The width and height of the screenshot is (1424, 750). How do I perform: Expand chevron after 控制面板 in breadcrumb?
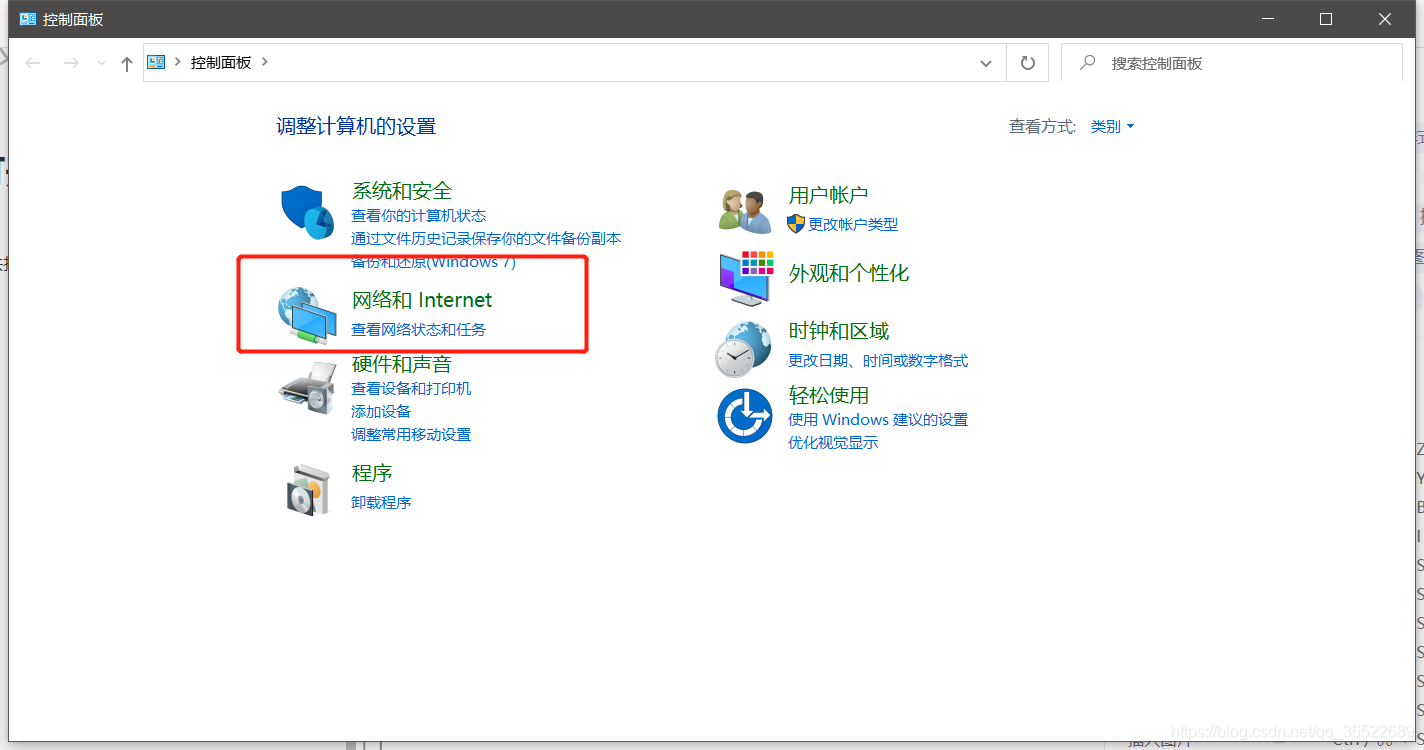coord(265,62)
